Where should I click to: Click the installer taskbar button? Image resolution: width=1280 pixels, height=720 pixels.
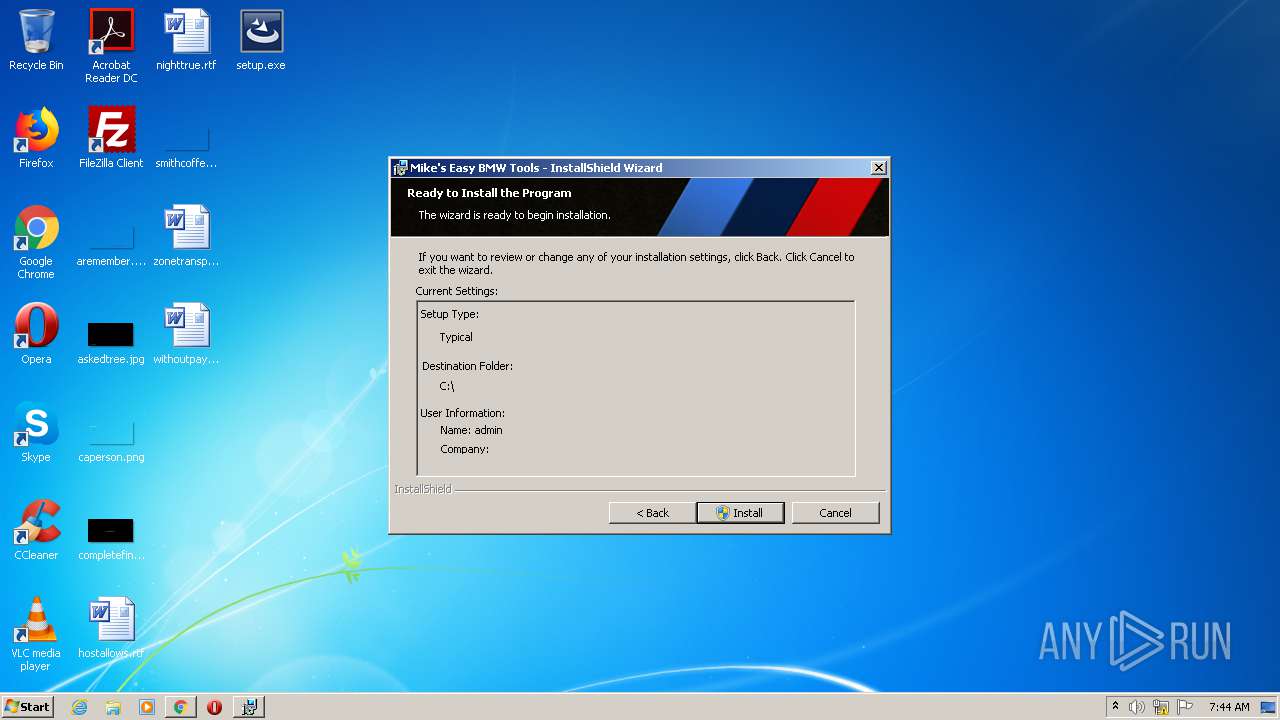(249, 707)
